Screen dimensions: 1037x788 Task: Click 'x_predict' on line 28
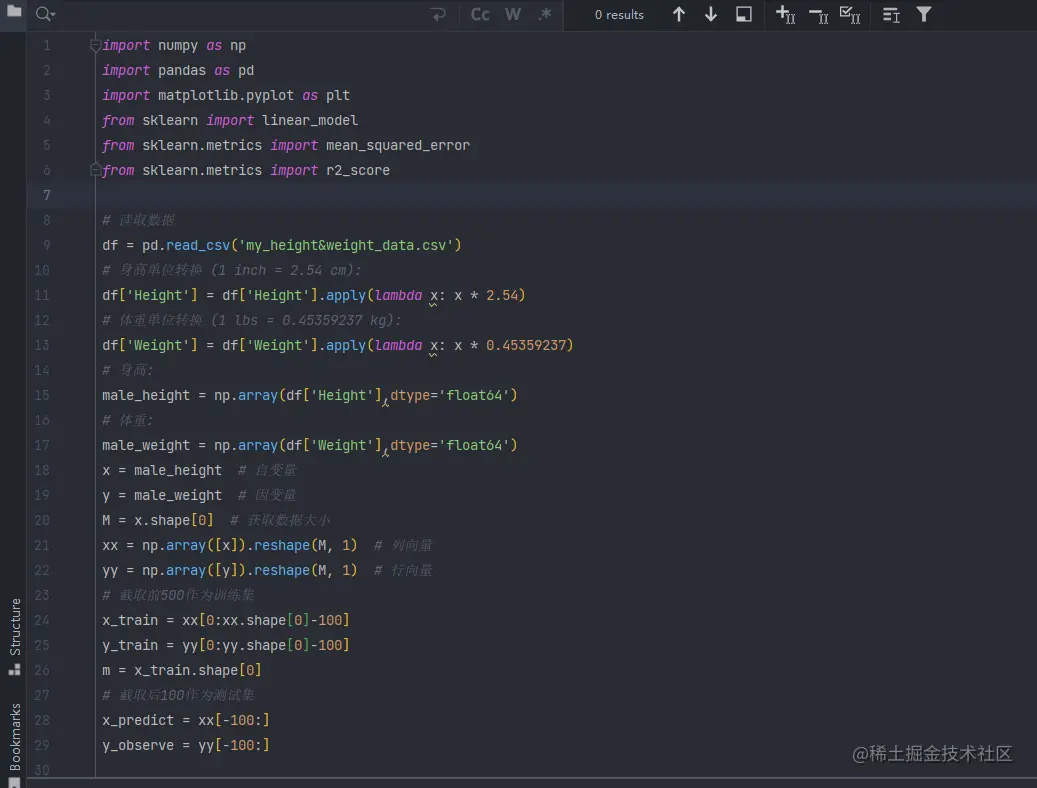[138, 721]
